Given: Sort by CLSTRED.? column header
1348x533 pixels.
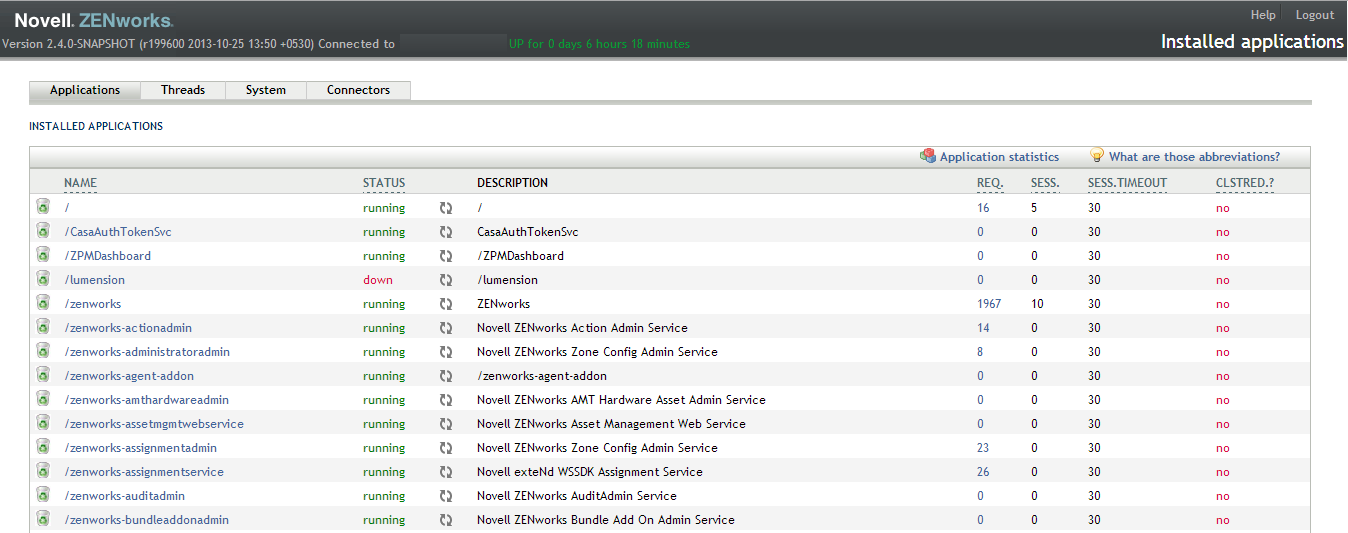Looking at the screenshot, I should click(1245, 183).
